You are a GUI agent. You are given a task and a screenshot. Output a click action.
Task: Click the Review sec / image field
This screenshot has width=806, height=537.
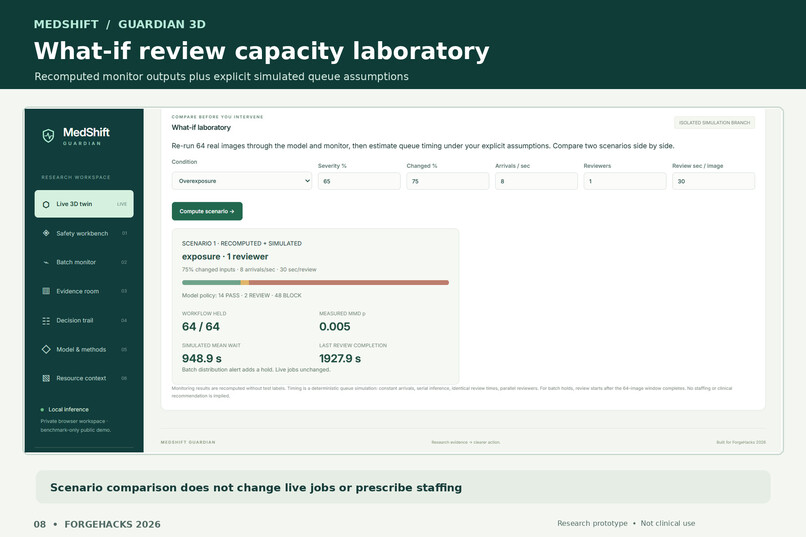(713, 181)
